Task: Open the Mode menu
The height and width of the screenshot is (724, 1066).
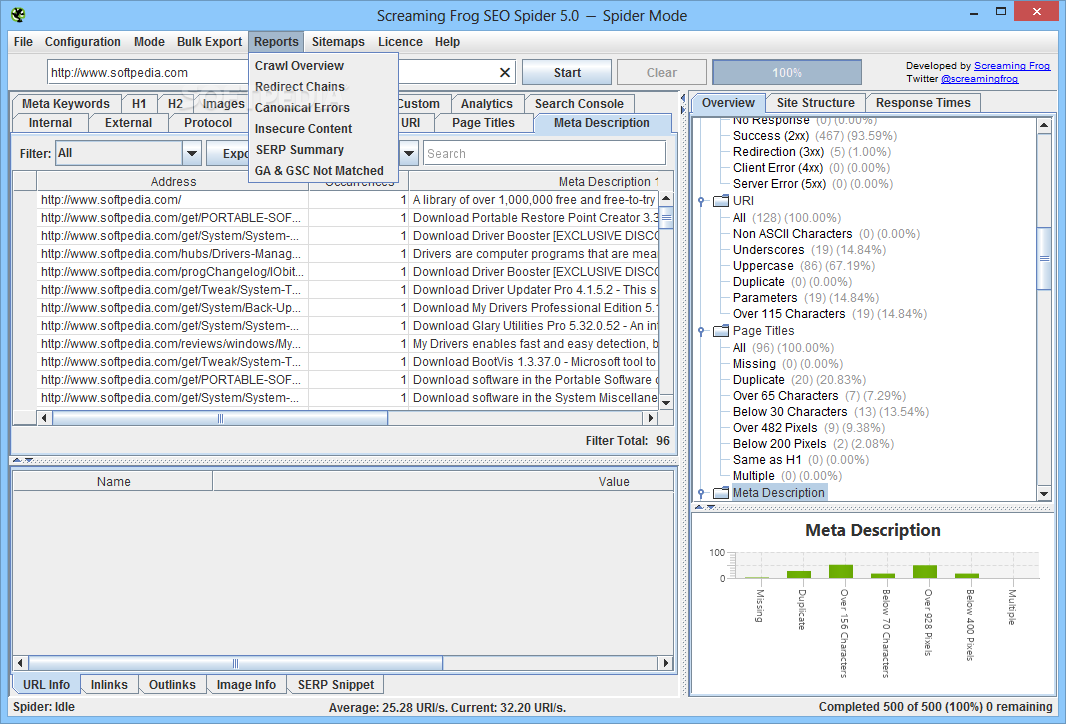Action: pyautogui.click(x=149, y=41)
